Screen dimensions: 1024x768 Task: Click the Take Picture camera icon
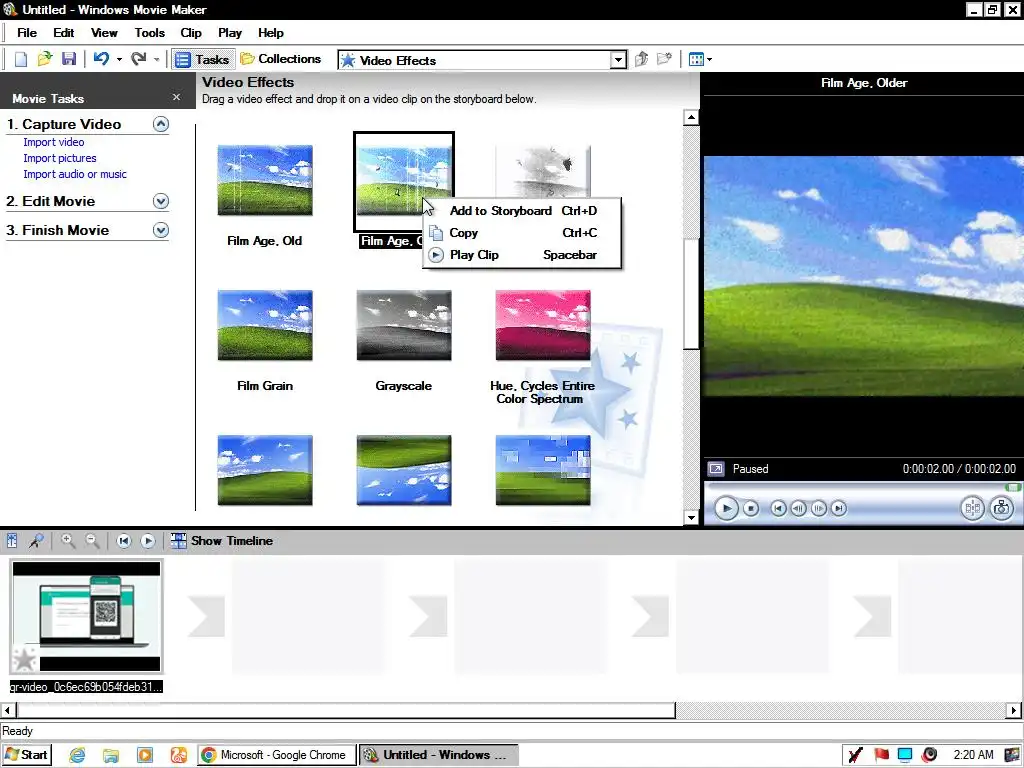[1002, 508]
